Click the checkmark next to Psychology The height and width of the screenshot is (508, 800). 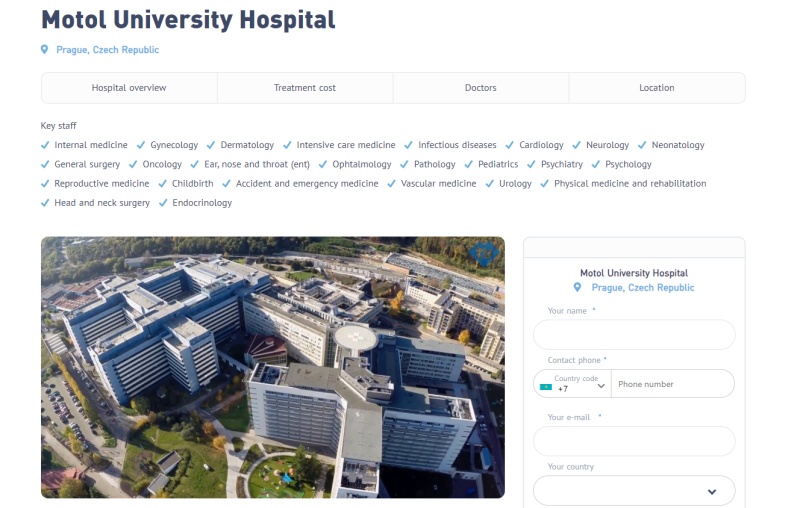tap(595, 164)
